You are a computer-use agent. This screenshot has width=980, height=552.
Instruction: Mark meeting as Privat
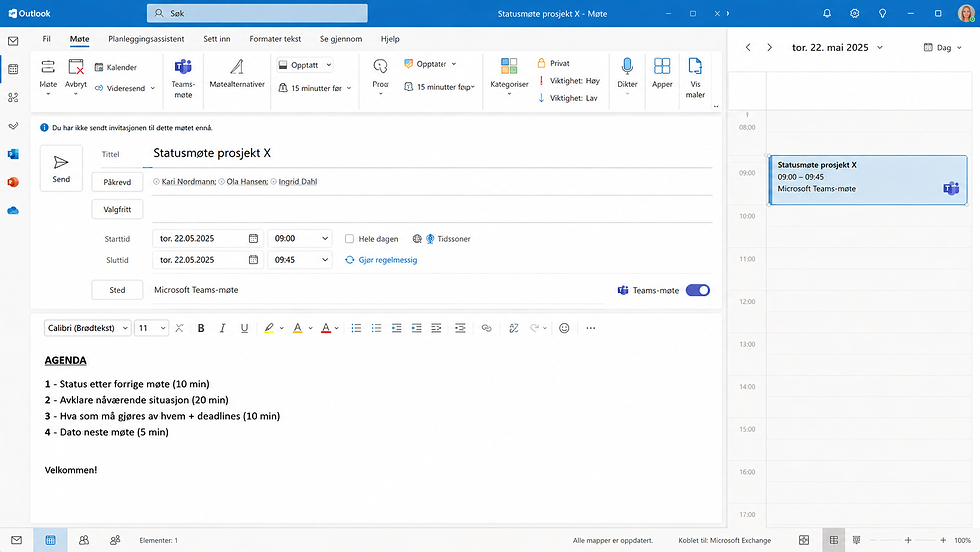pos(553,63)
